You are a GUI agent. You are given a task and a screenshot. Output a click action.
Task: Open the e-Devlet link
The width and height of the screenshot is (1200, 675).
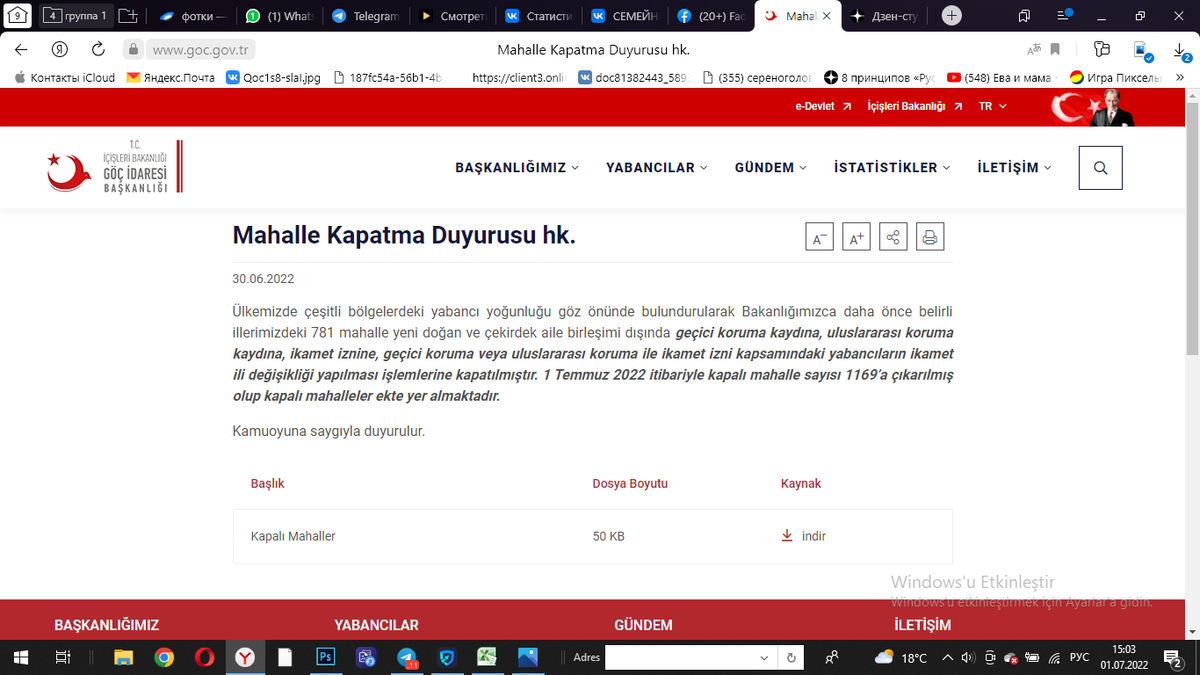click(815, 106)
